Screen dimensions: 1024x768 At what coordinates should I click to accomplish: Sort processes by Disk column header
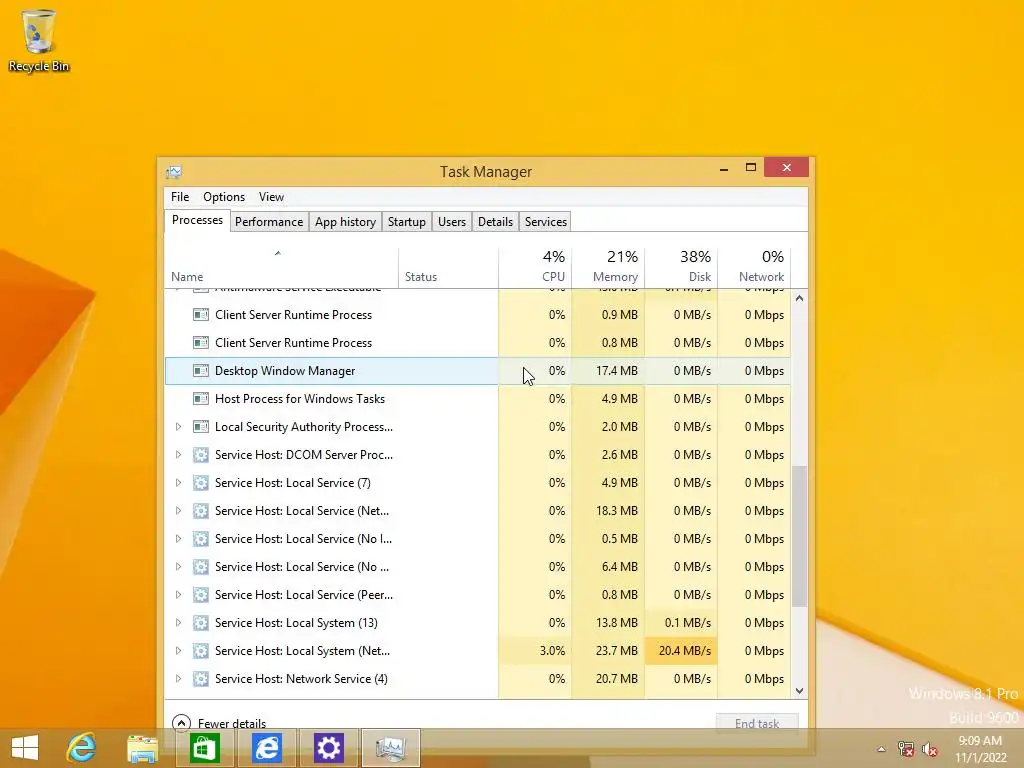tap(681, 267)
